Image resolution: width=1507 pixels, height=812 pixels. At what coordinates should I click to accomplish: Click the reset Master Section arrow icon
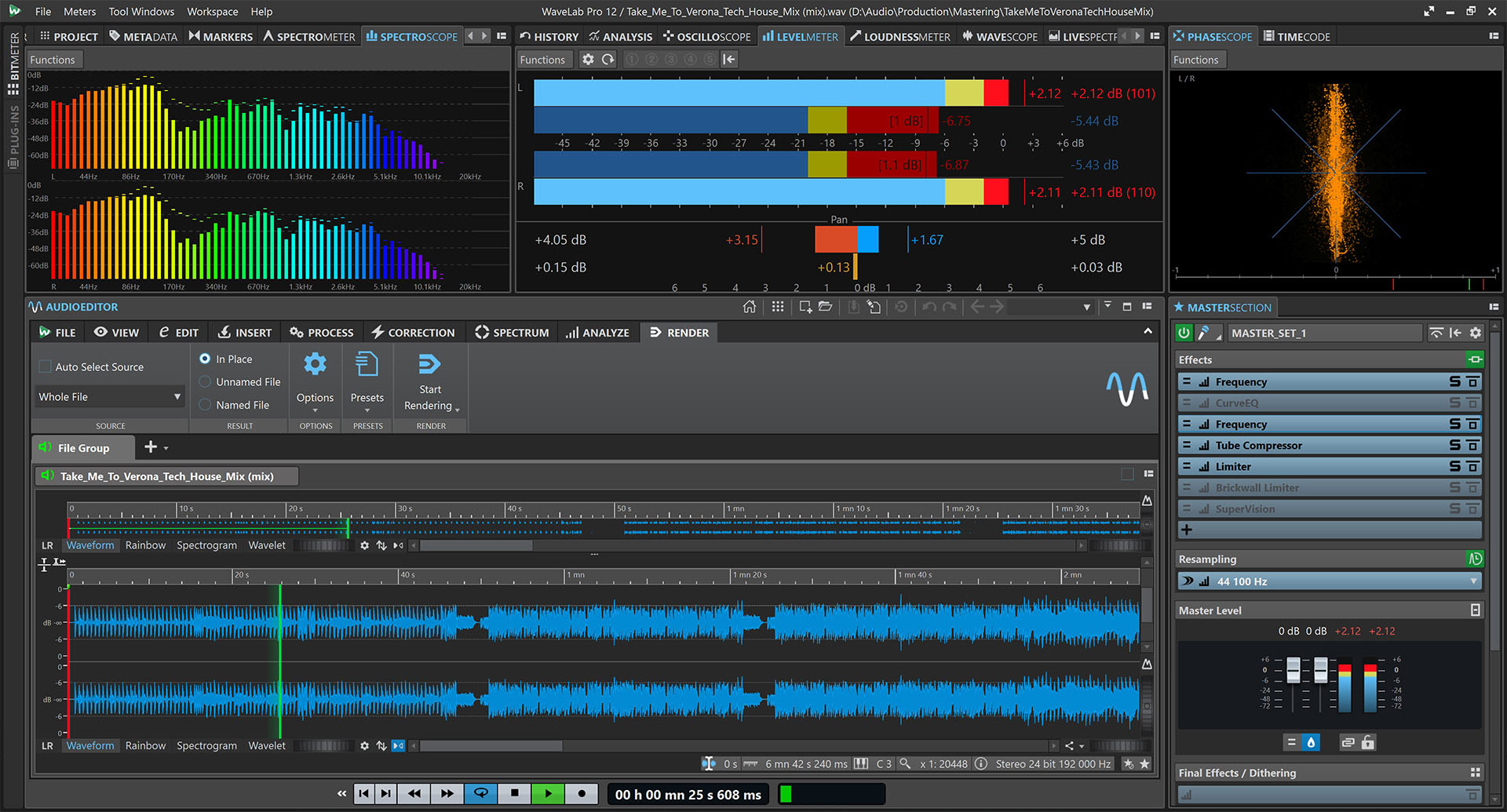[1455, 333]
